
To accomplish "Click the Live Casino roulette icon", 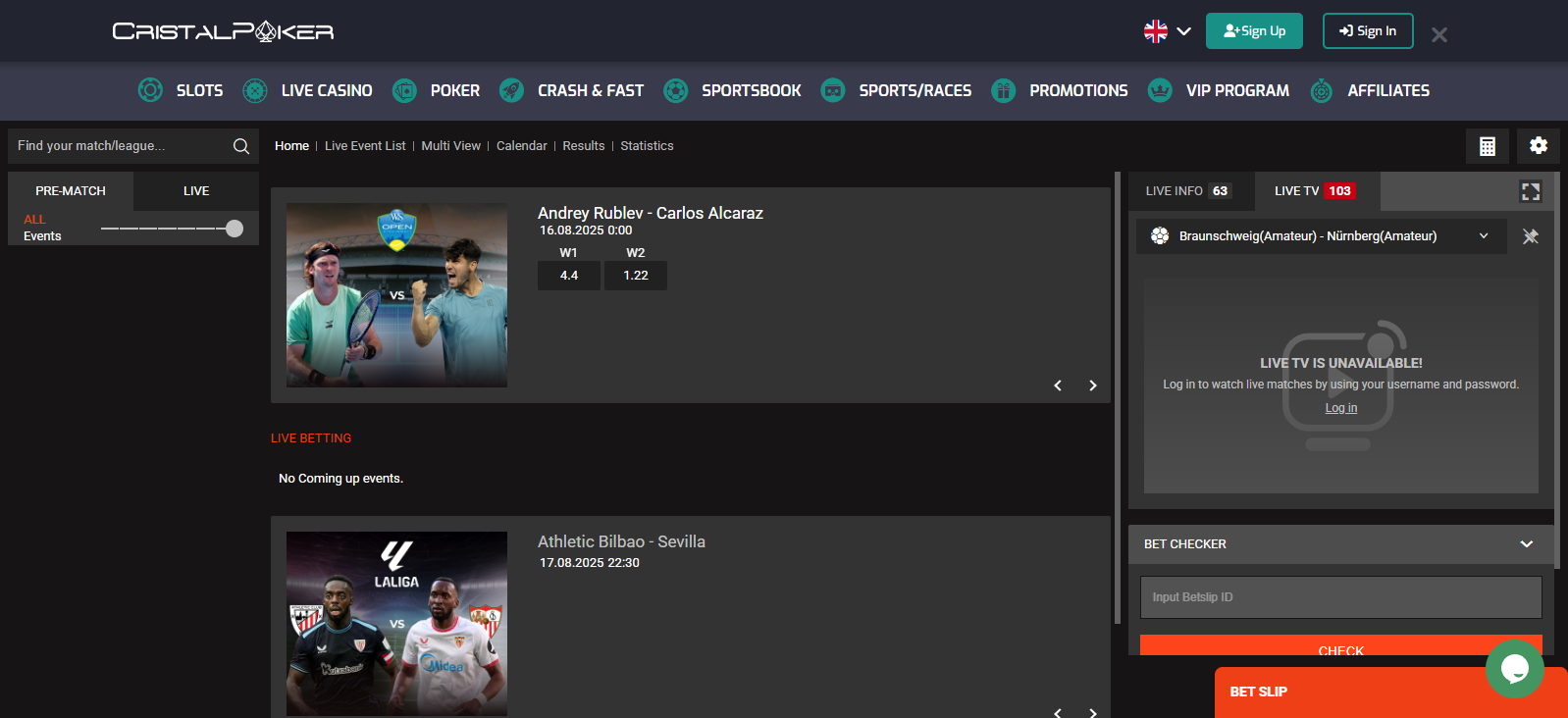I will pyautogui.click(x=255, y=90).
